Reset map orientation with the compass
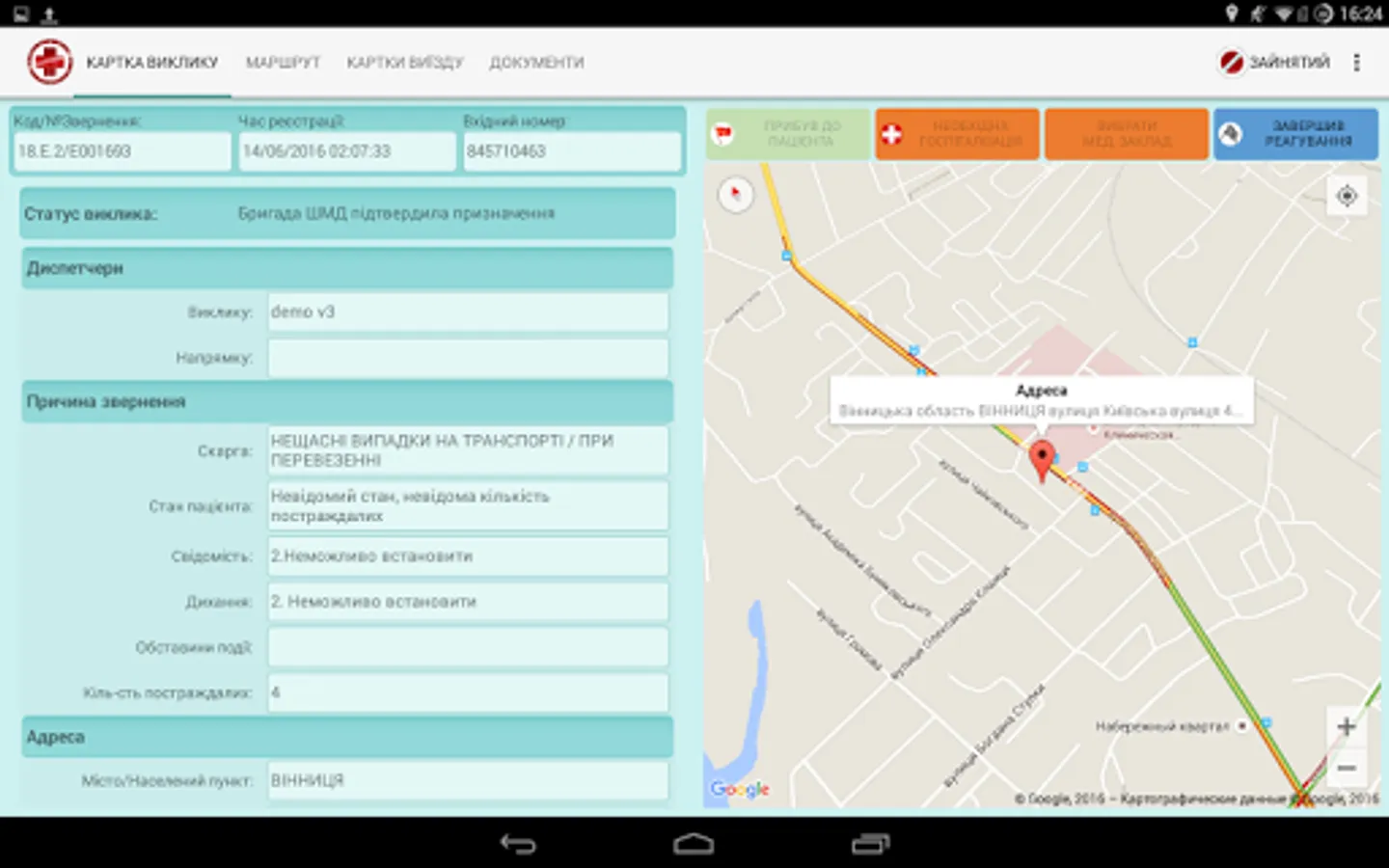The height and width of the screenshot is (868, 1389). 736,195
